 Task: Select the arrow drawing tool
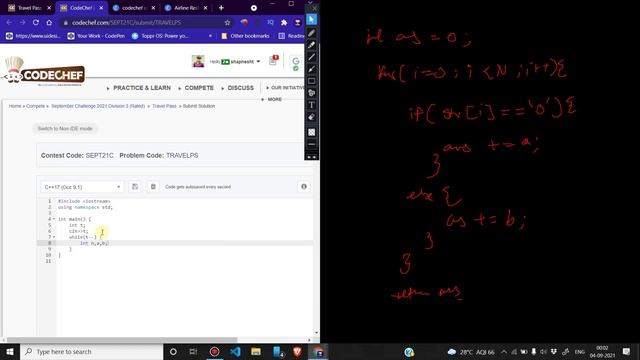[311, 69]
